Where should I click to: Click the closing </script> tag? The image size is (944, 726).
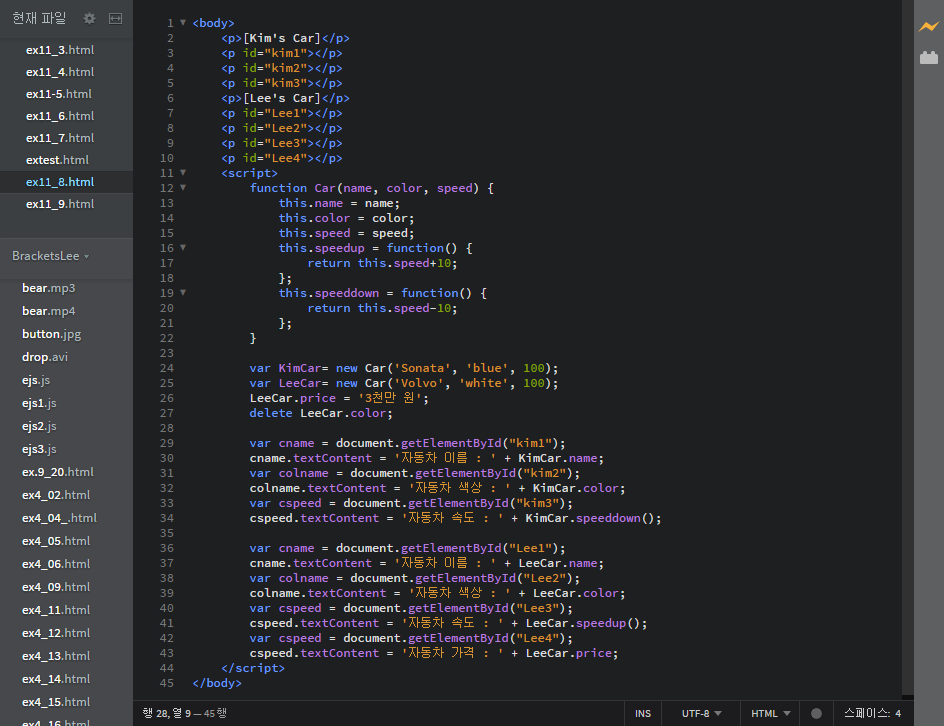(253, 668)
